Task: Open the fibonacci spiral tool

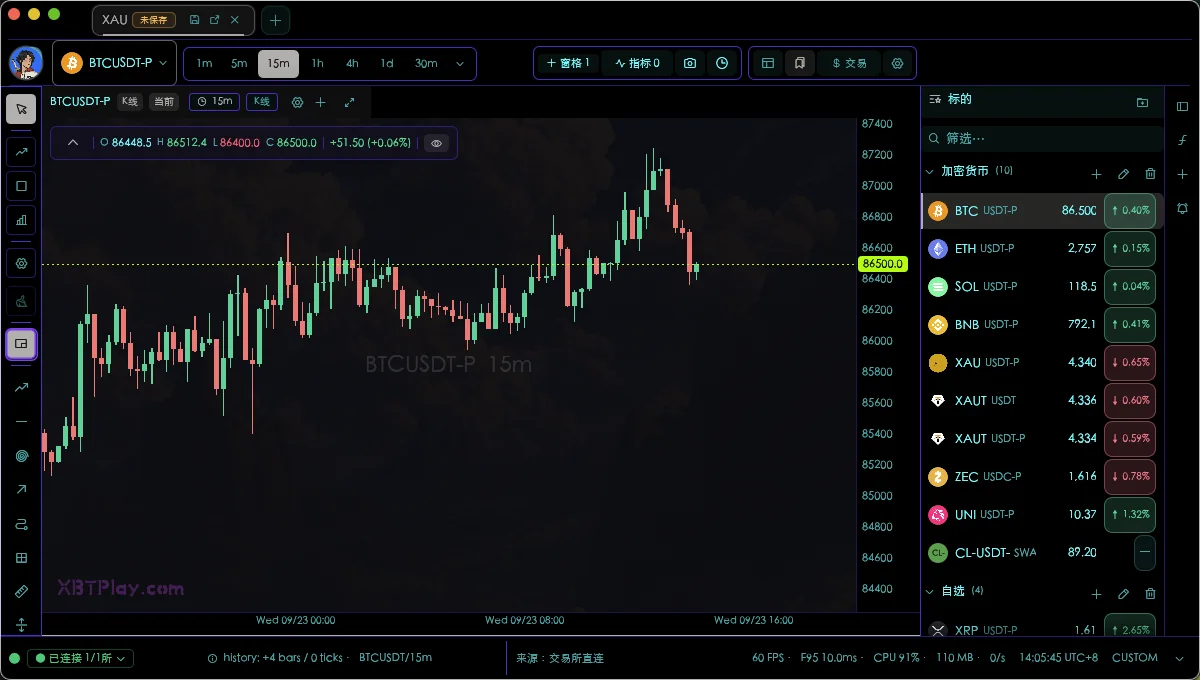Action: pyautogui.click(x=21, y=456)
